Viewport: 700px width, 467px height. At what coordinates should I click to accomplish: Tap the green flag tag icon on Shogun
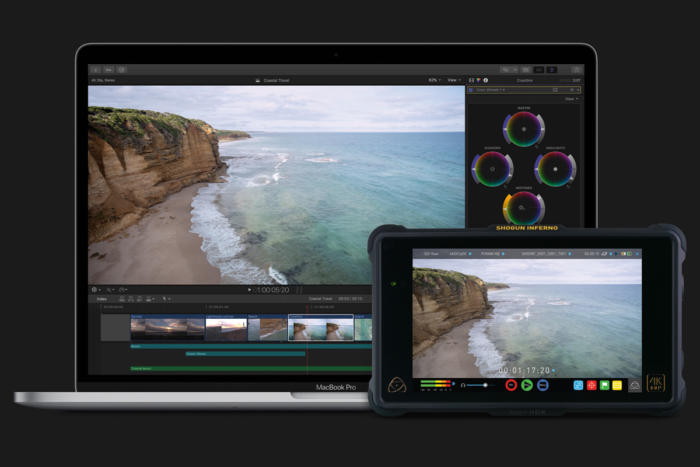coord(604,385)
